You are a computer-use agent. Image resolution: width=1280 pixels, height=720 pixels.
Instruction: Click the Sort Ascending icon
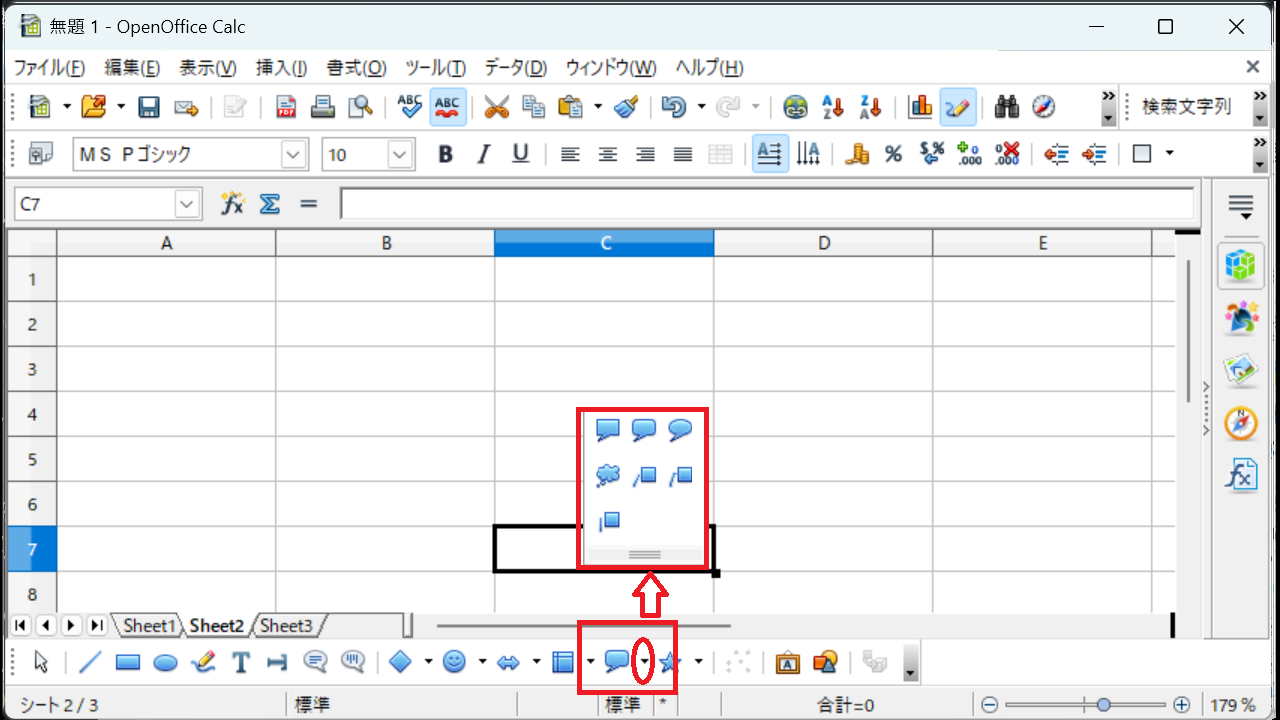click(x=833, y=107)
